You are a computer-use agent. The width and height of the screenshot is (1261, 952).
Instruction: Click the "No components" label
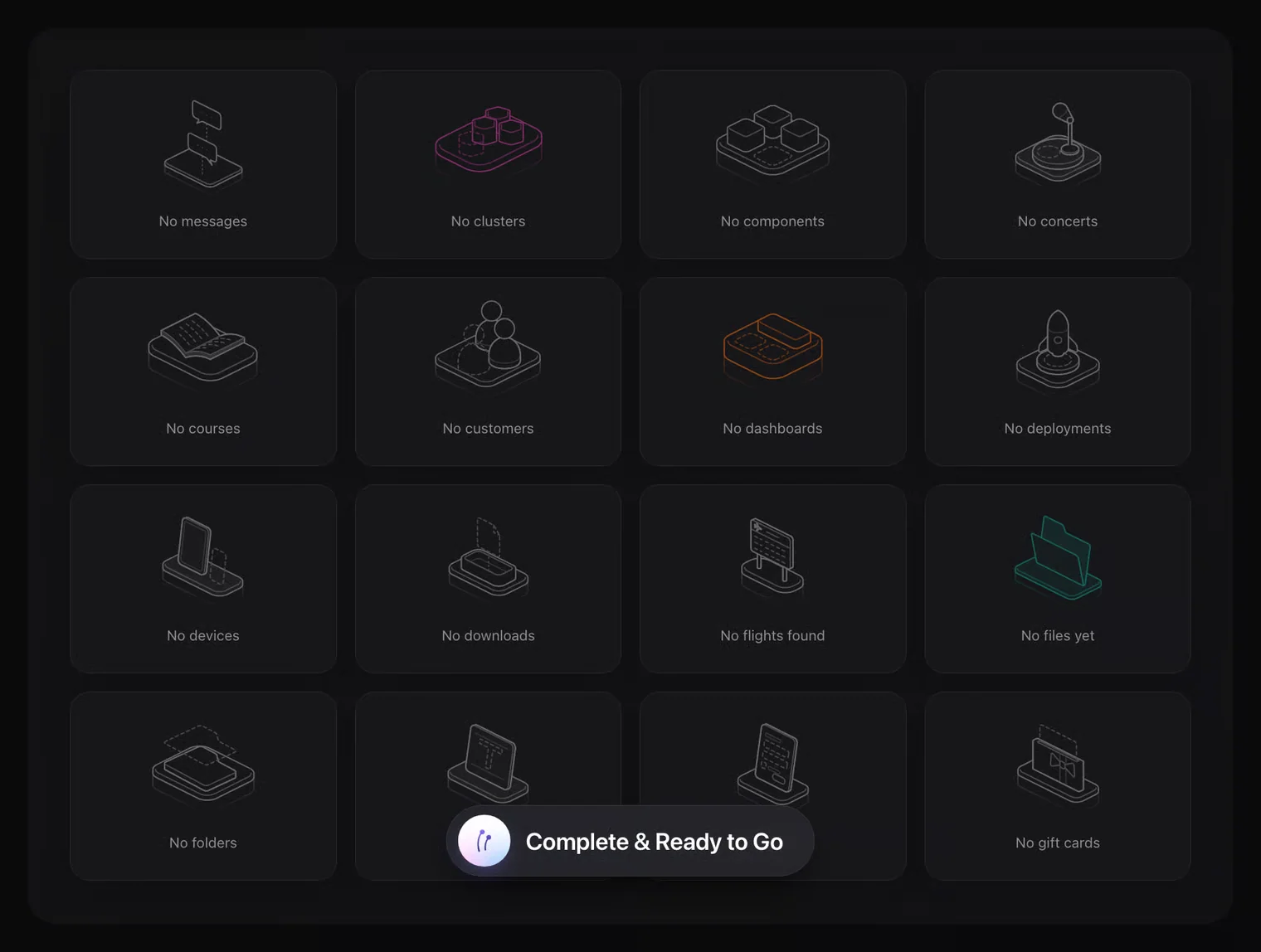(x=772, y=221)
